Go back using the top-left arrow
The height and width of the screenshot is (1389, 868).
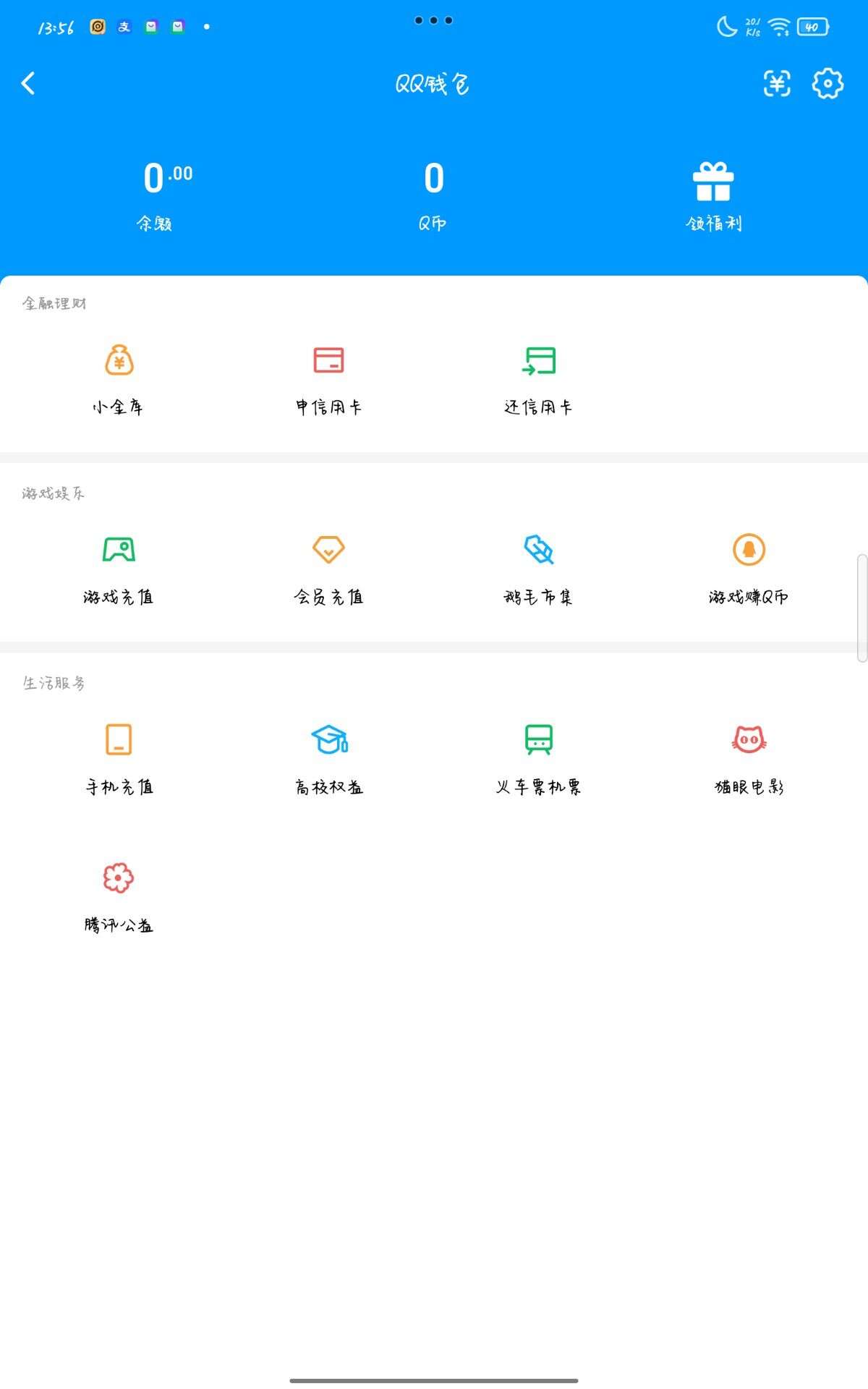[x=28, y=83]
